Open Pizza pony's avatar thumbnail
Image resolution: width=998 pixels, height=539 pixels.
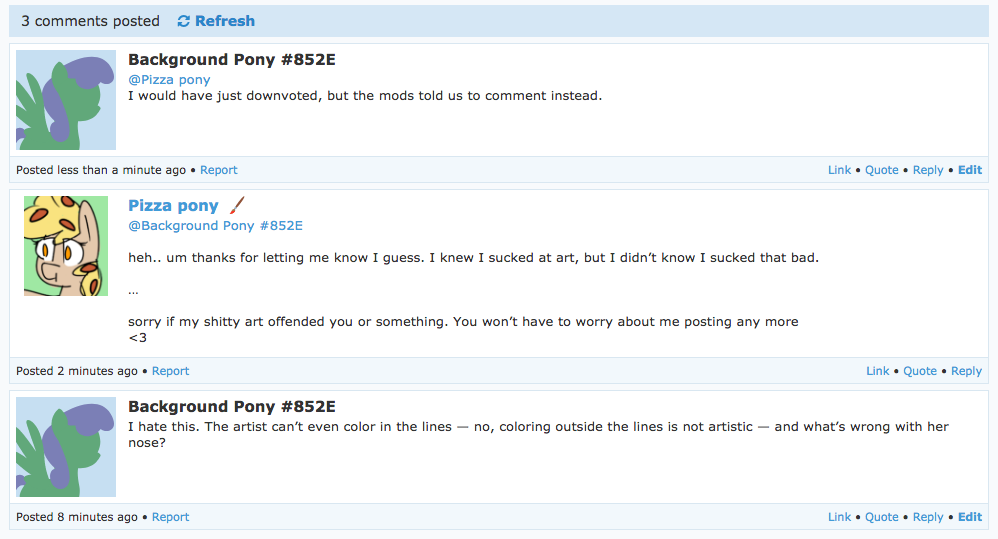(66, 246)
